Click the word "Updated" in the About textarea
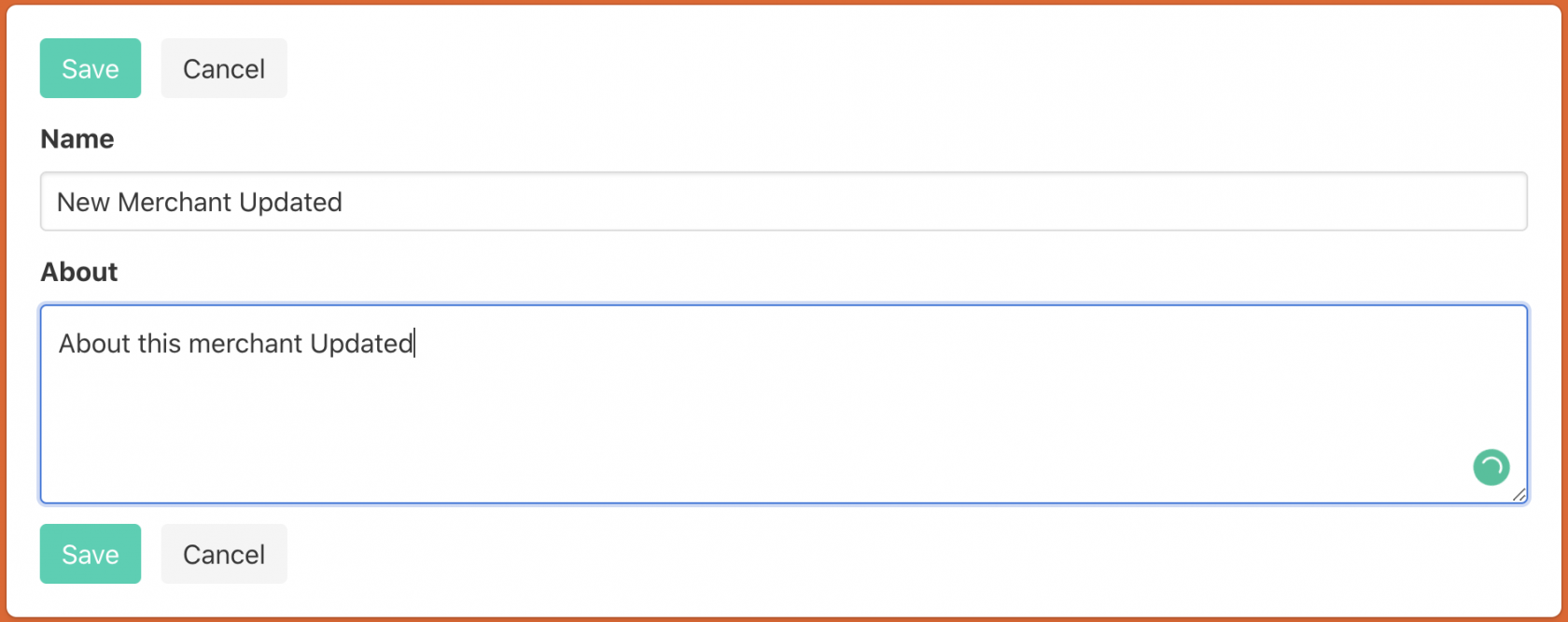Image resolution: width=1568 pixels, height=622 pixels. pyautogui.click(x=361, y=344)
